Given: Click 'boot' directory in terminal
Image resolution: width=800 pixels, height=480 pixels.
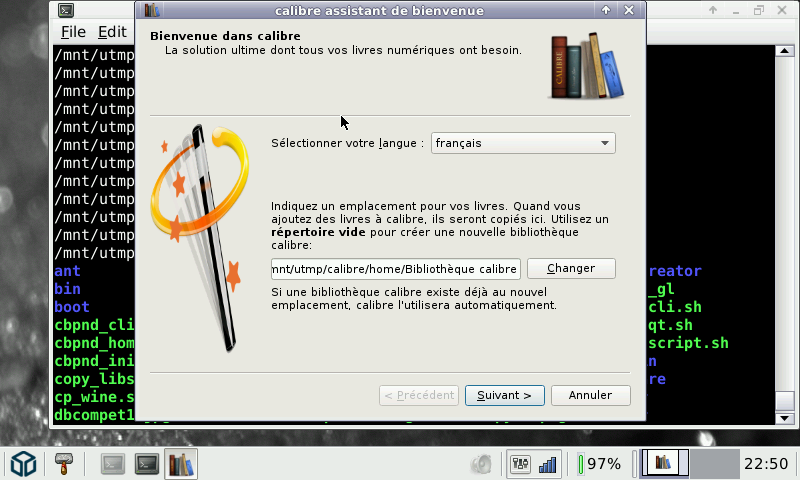Looking at the screenshot, I should [72, 307].
